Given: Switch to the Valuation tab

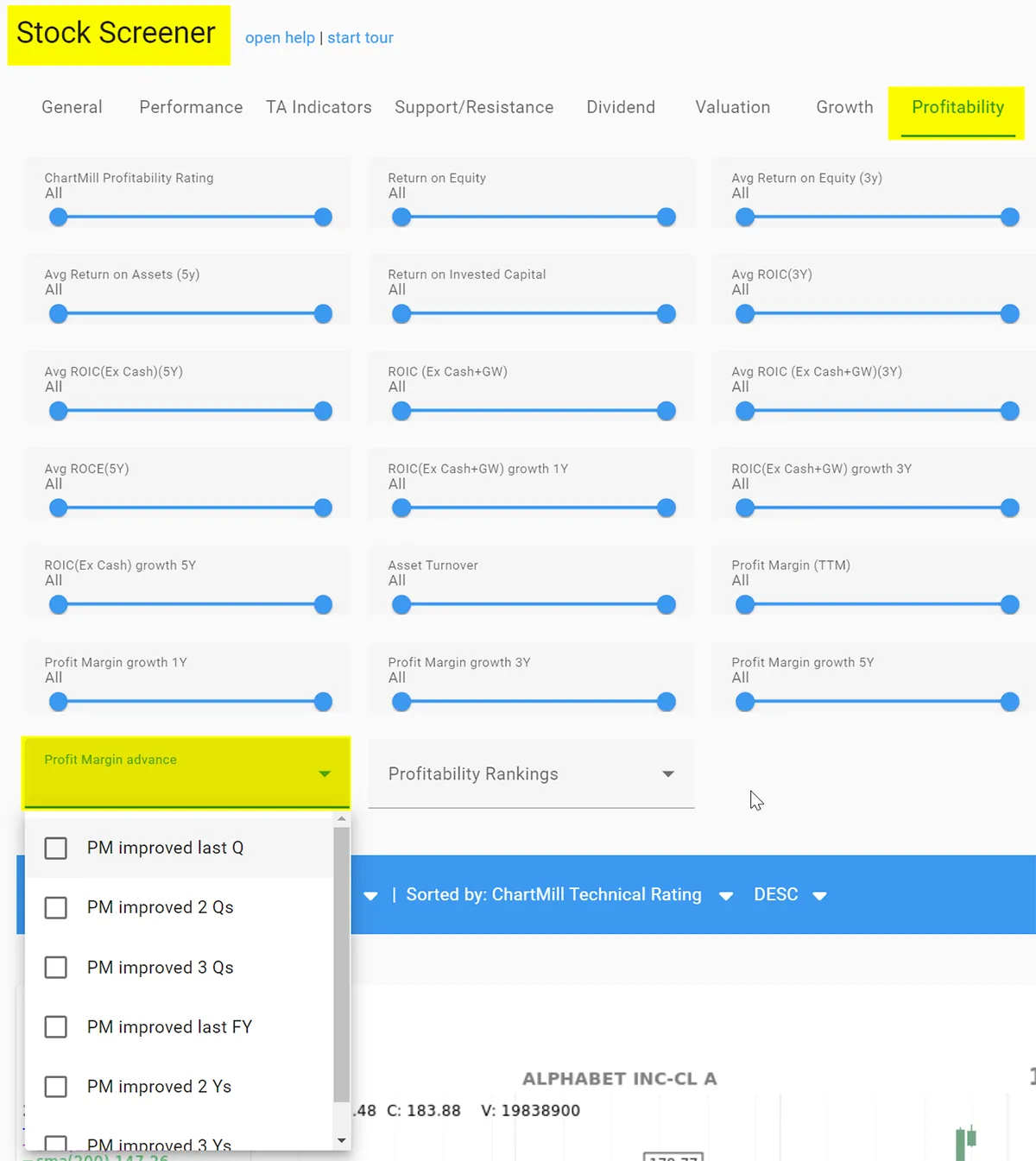Looking at the screenshot, I should click(x=732, y=107).
